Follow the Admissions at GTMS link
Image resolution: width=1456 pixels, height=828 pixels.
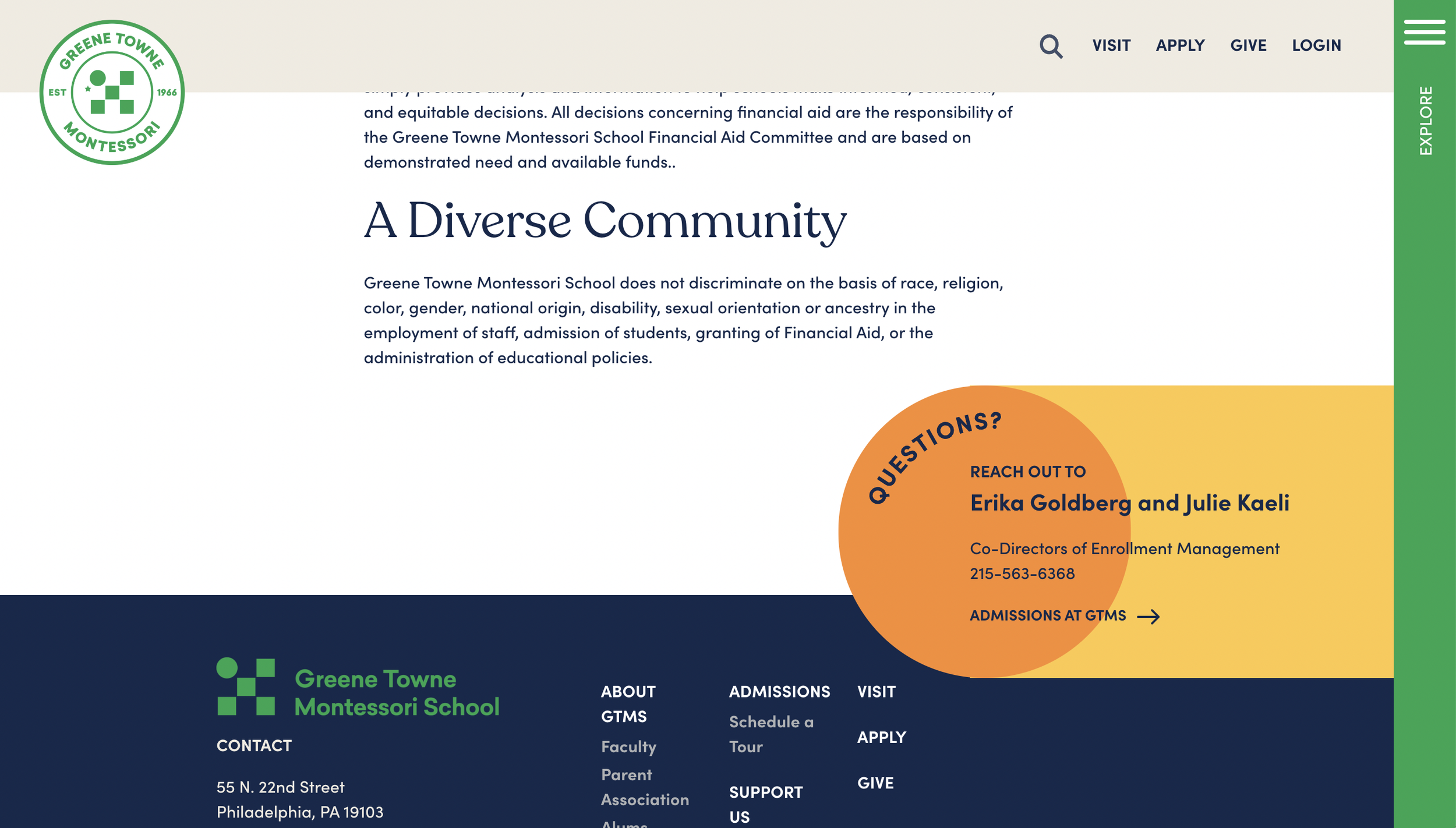click(1047, 615)
